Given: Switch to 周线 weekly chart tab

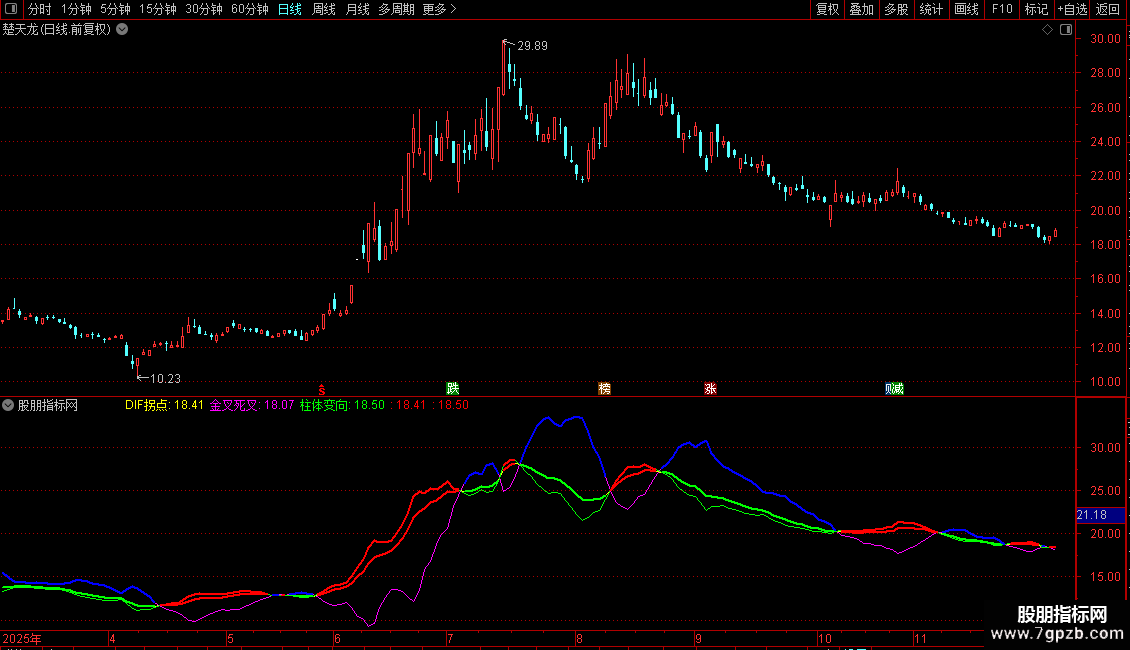Looking at the screenshot, I should (324, 9).
